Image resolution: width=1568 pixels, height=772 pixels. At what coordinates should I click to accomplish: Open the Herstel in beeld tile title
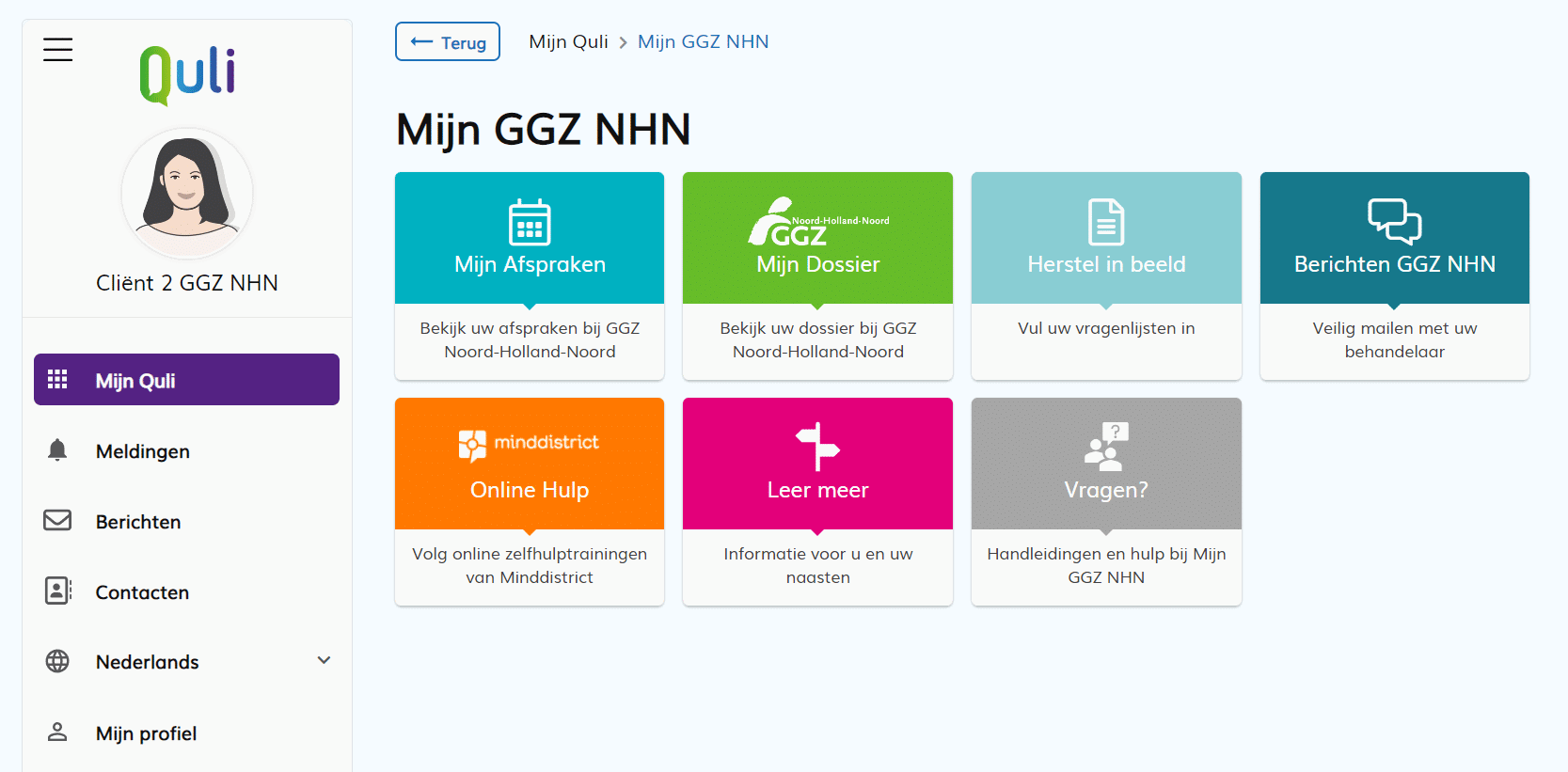(x=1106, y=264)
